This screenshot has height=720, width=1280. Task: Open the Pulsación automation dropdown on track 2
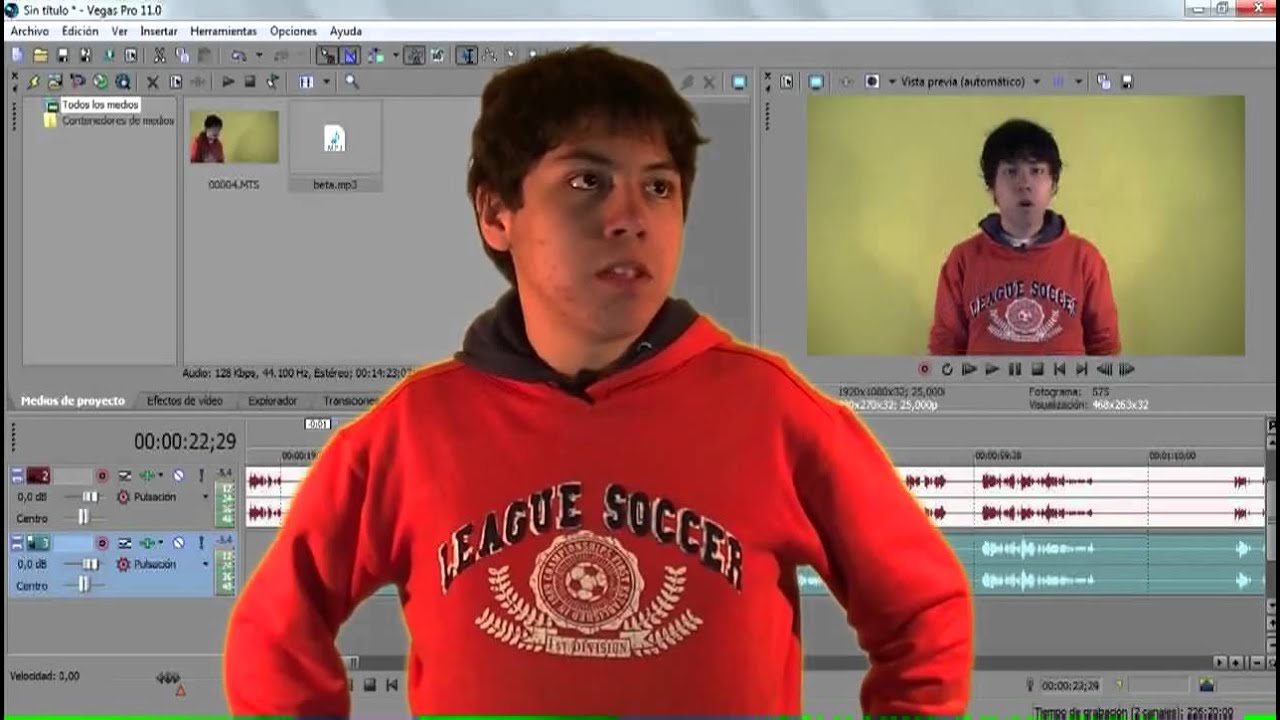(x=206, y=497)
